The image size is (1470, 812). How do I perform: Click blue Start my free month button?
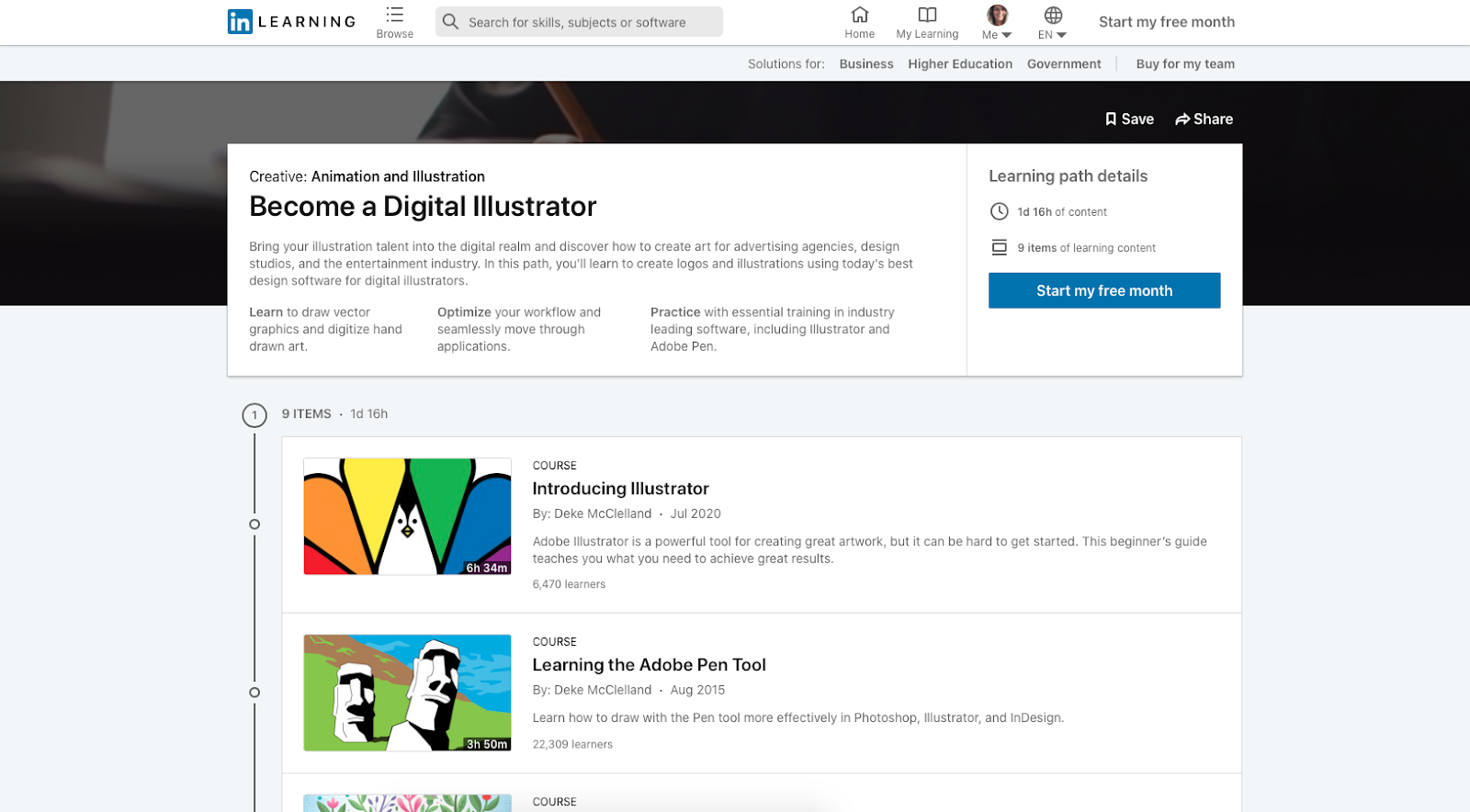(x=1104, y=290)
